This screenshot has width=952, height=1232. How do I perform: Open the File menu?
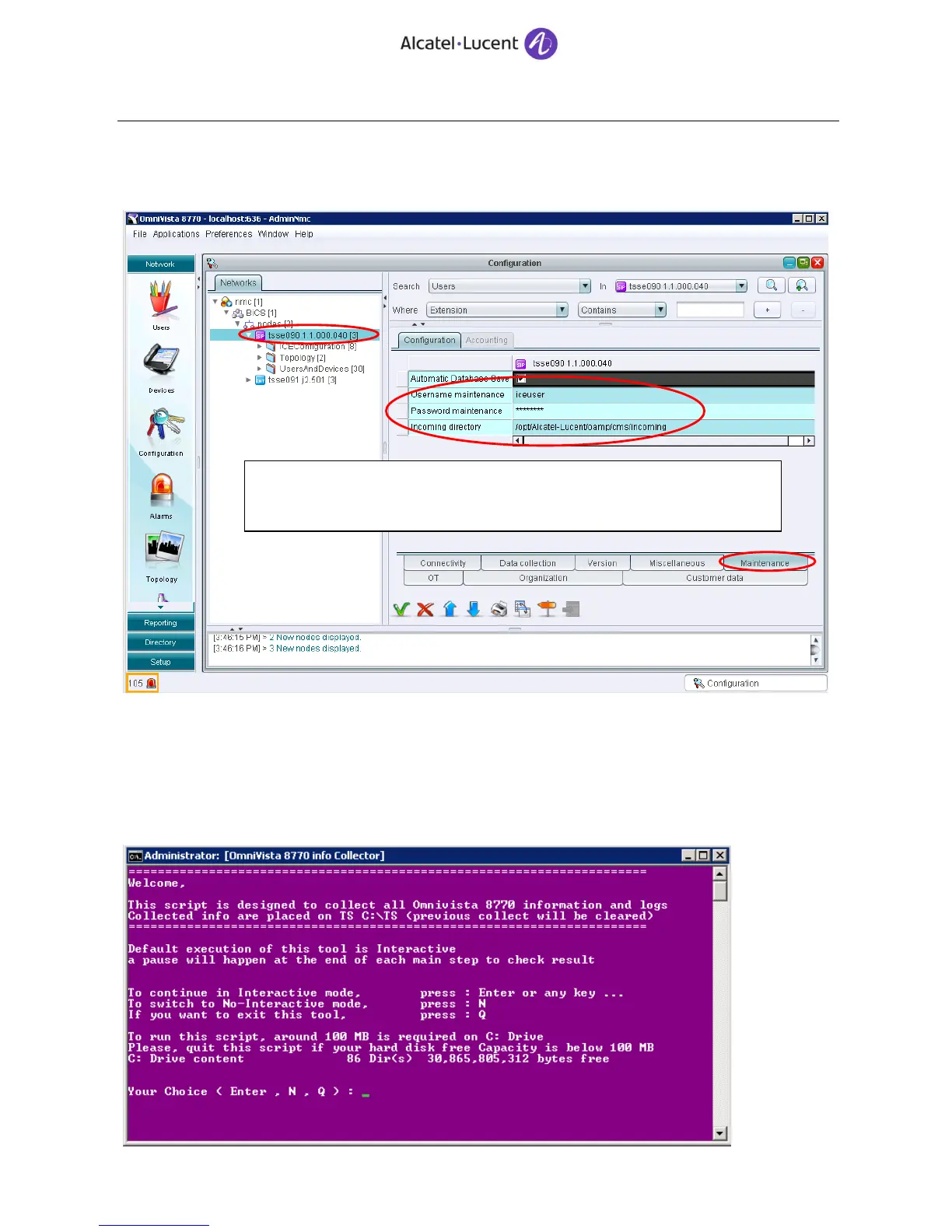click(140, 234)
